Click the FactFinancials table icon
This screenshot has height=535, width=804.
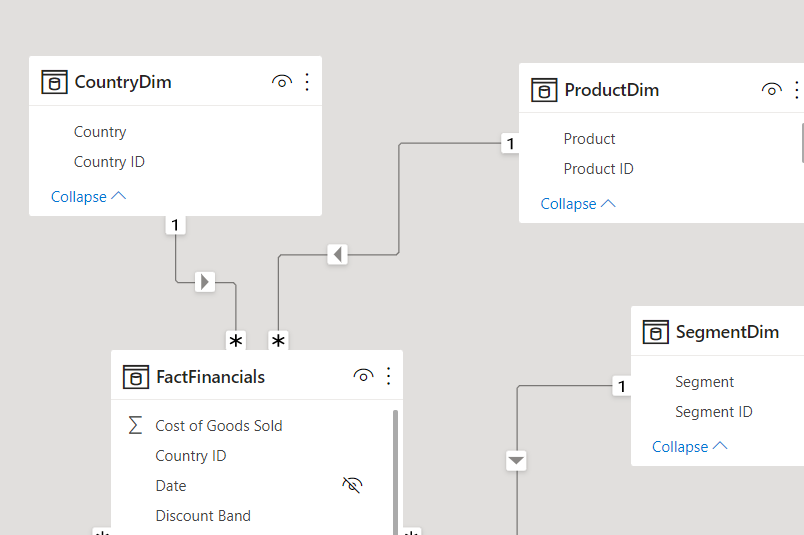[136, 377]
